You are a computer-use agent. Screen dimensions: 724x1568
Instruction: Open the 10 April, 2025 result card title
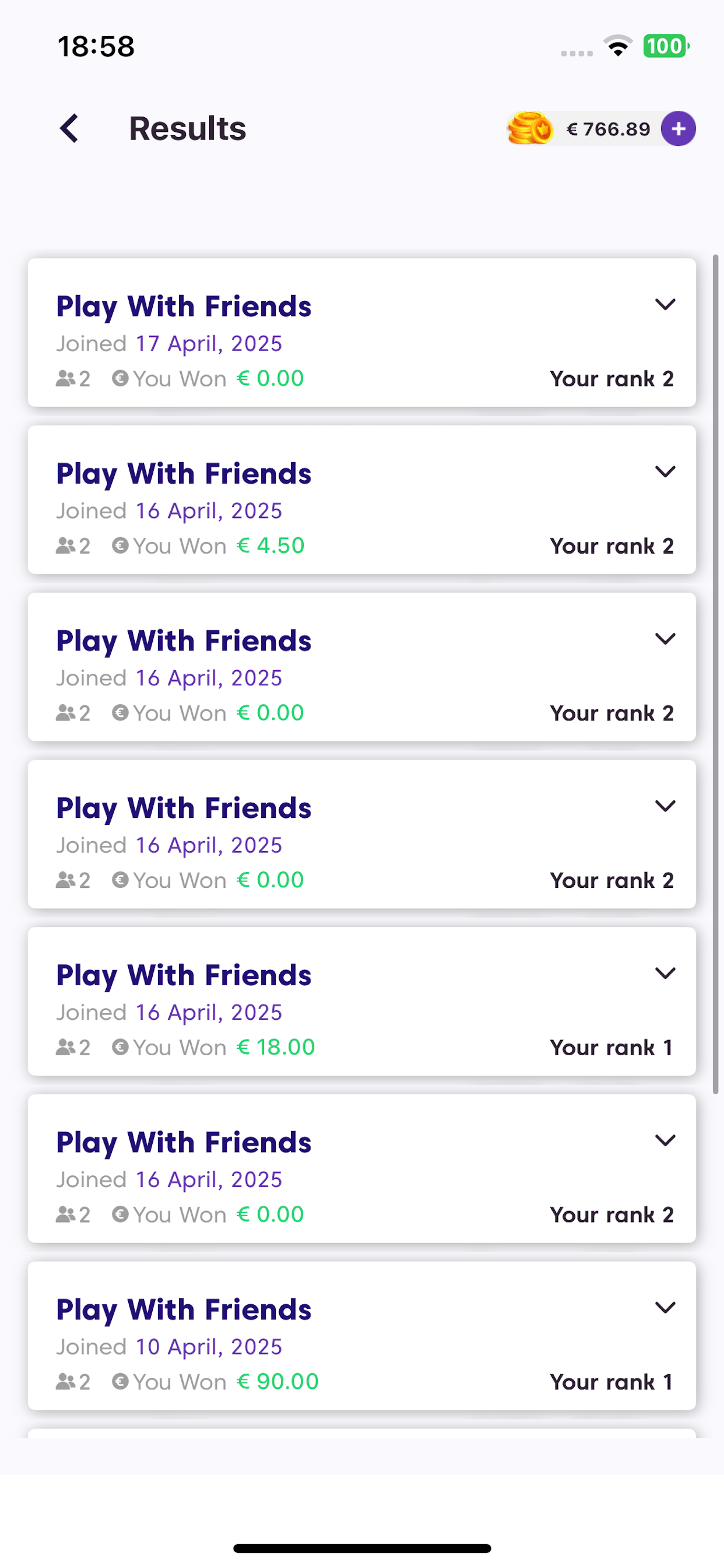184,1310
